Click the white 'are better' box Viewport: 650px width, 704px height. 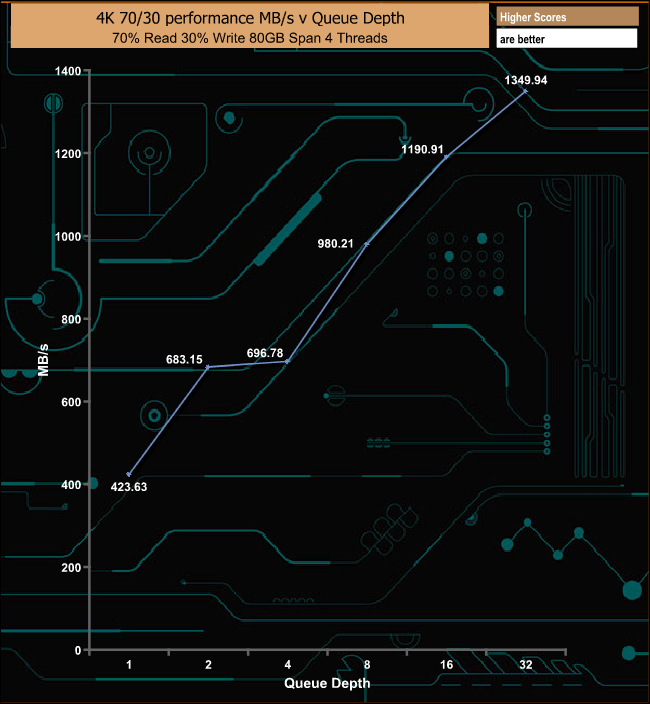pos(566,39)
